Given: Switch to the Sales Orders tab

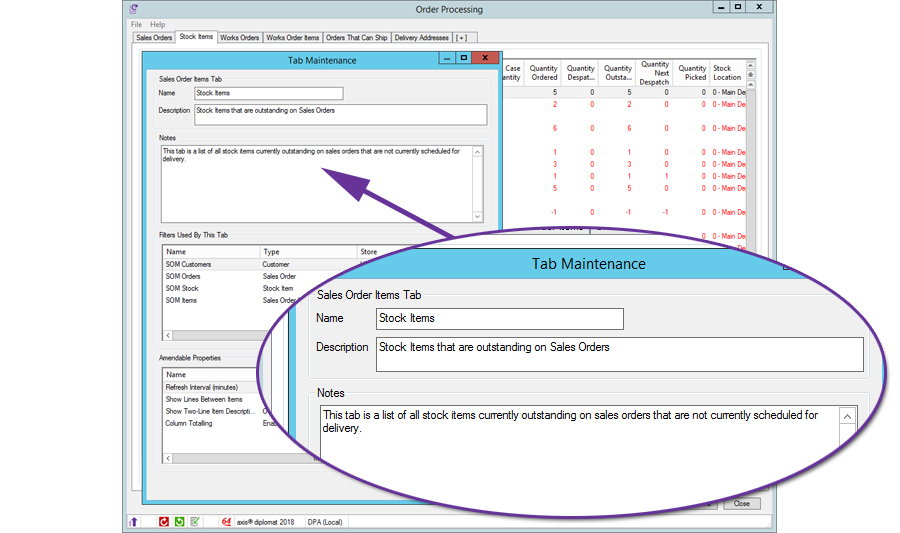Looking at the screenshot, I should click(x=154, y=37).
